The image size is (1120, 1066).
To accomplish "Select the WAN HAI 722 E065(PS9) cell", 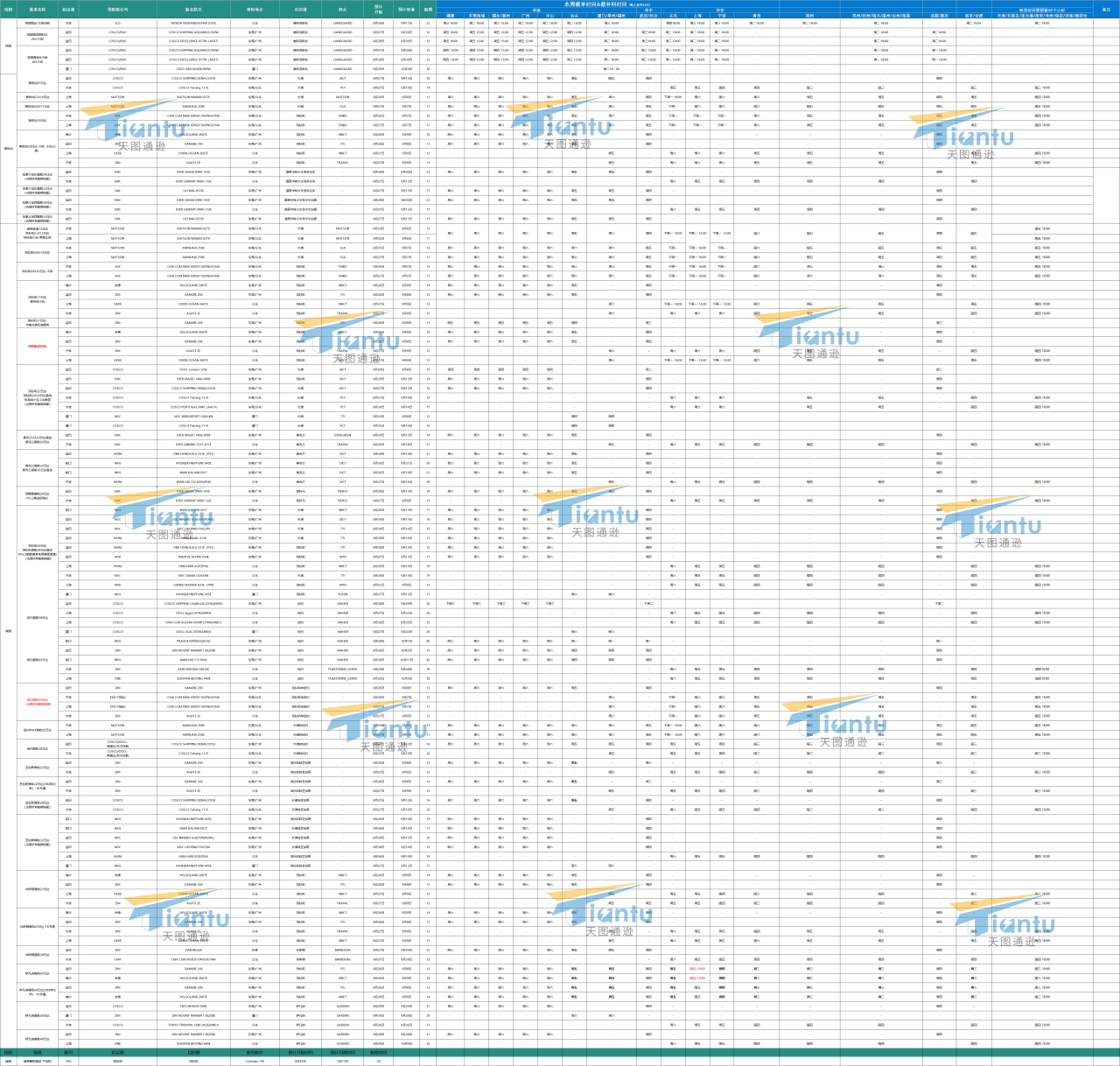I will pos(193,482).
